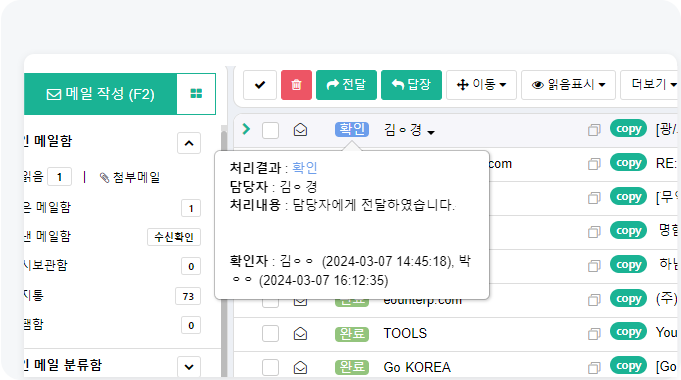Viewport: 681px width, 380px height.
Task: Click the envelope icon in the TOOLS row
Action: (x=301, y=334)
